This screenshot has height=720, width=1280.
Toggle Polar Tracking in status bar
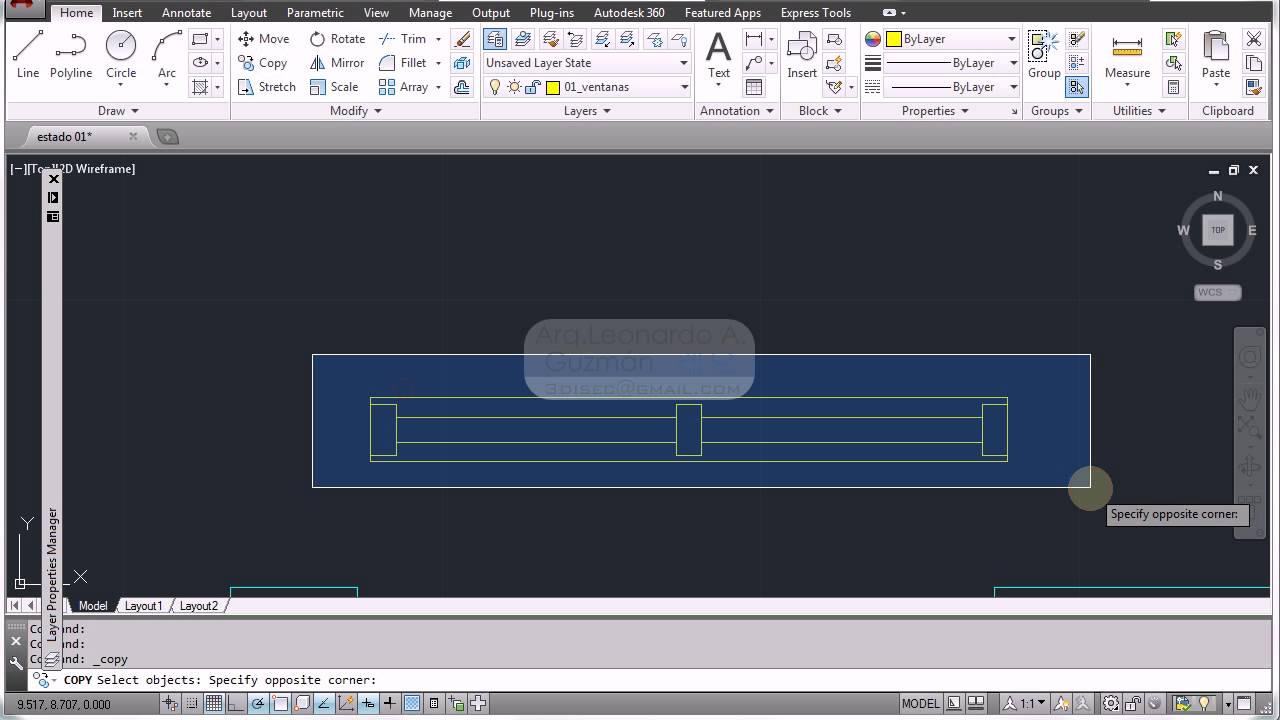(x=258, y=704)
